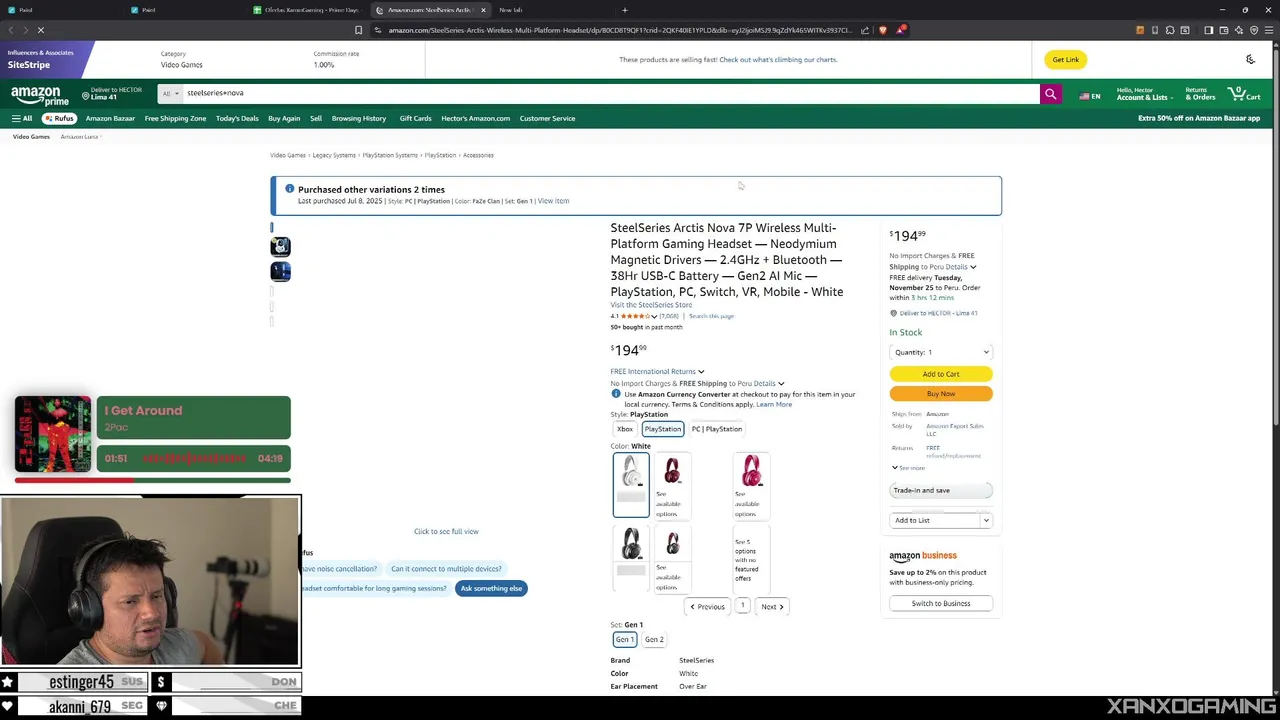This screenshot has height=720, width=1280.
Task: Bookmark this page in the address bar
Action: (358, 30)
